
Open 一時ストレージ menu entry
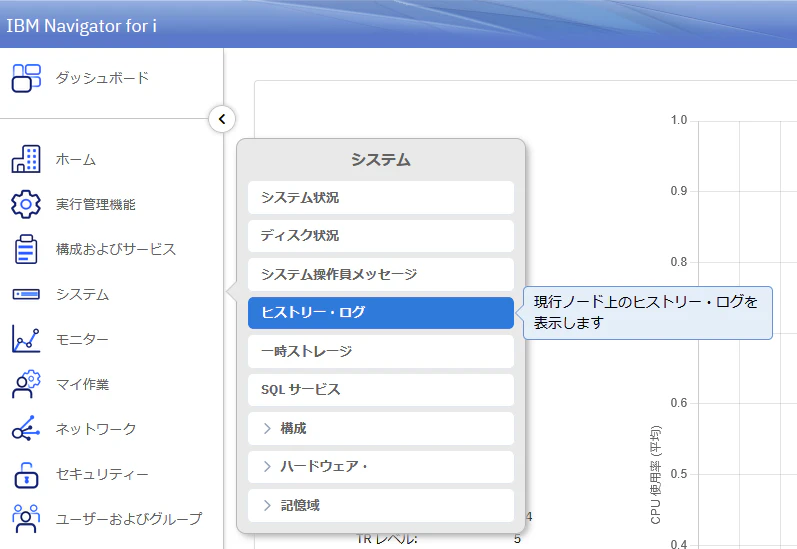coord(381,351)
